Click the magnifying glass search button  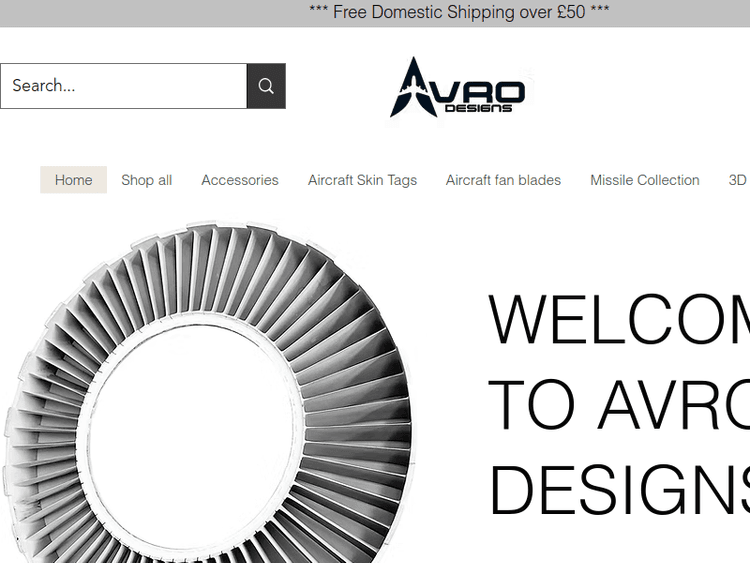point(266,86)
